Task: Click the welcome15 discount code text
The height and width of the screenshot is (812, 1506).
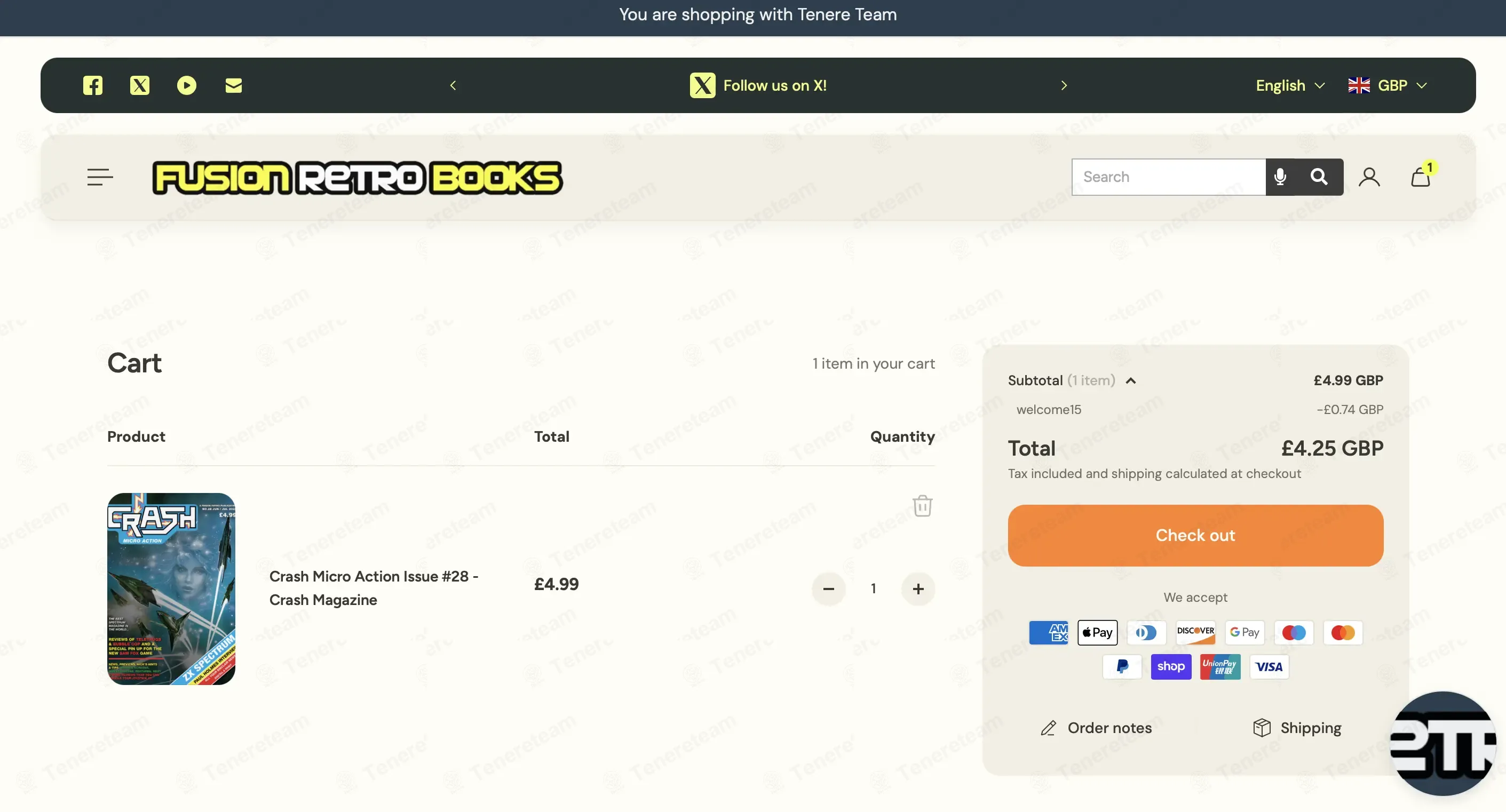Action: click(x=1049, y=409)
